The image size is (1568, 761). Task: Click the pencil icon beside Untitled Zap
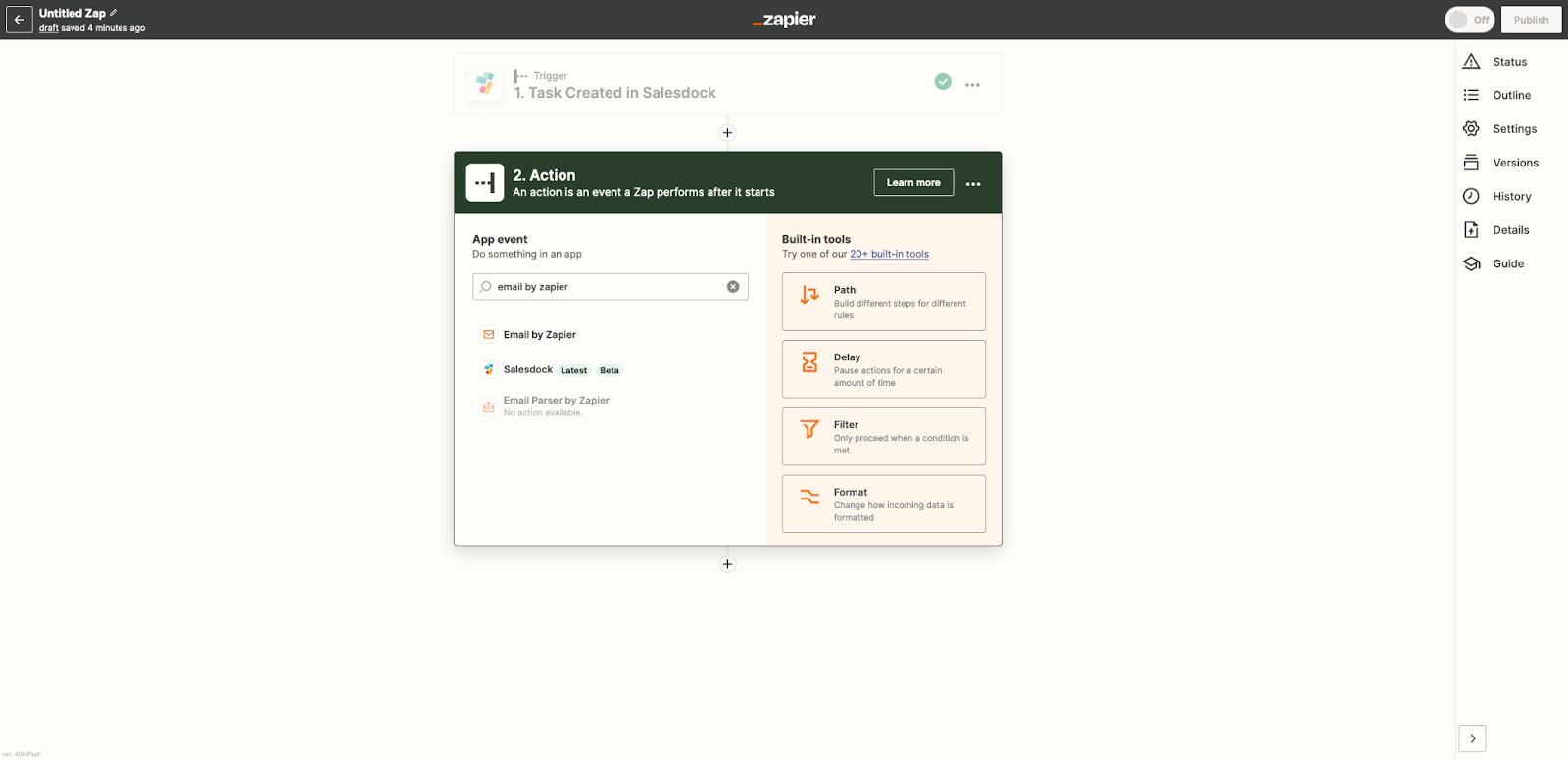(114, 13)
